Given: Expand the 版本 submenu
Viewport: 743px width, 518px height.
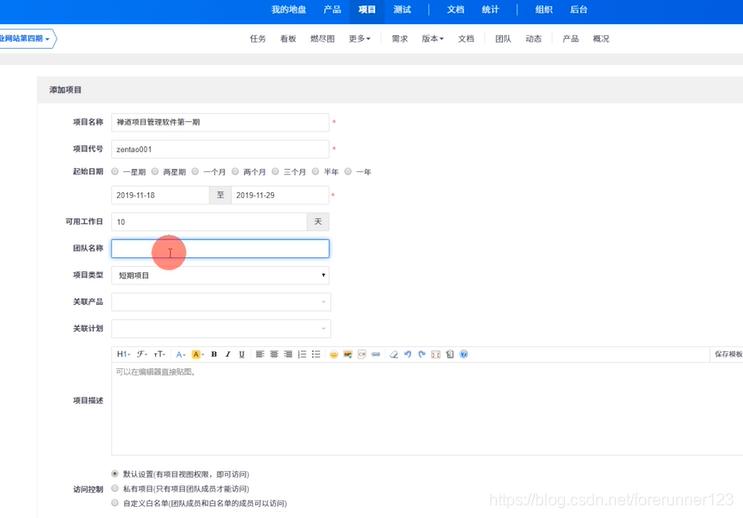Looking at the screenshot, I should pyautogui.click(x=433, y=39).
